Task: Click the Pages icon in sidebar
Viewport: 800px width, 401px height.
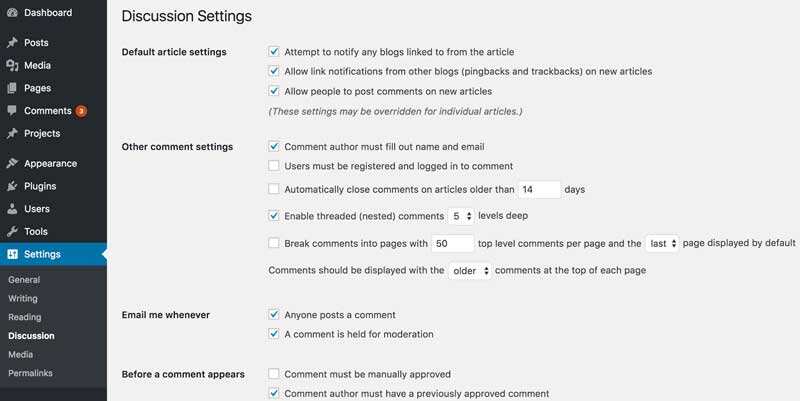Action: tap(12, 88)
